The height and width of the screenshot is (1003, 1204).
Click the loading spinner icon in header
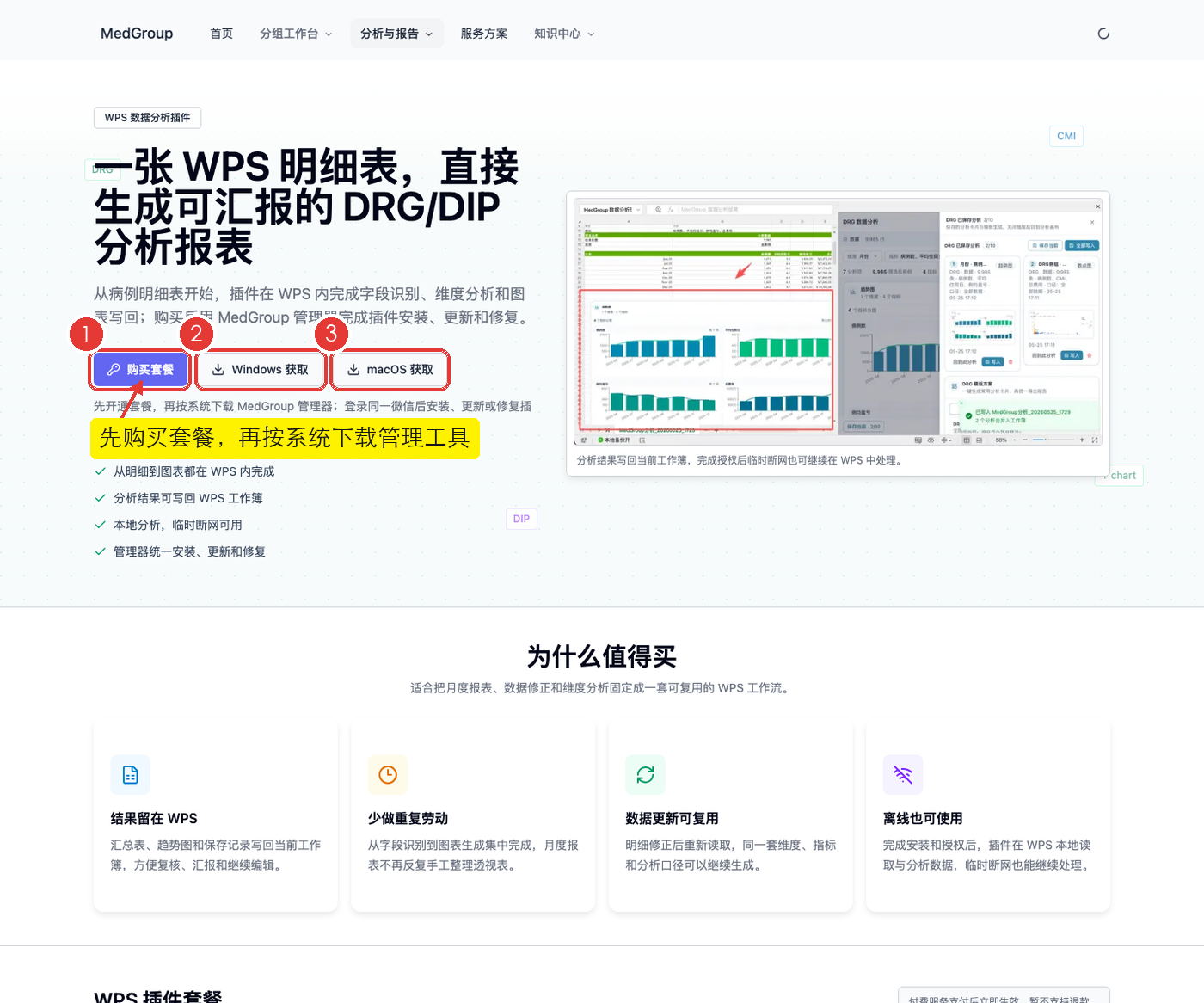point(1103,34)
